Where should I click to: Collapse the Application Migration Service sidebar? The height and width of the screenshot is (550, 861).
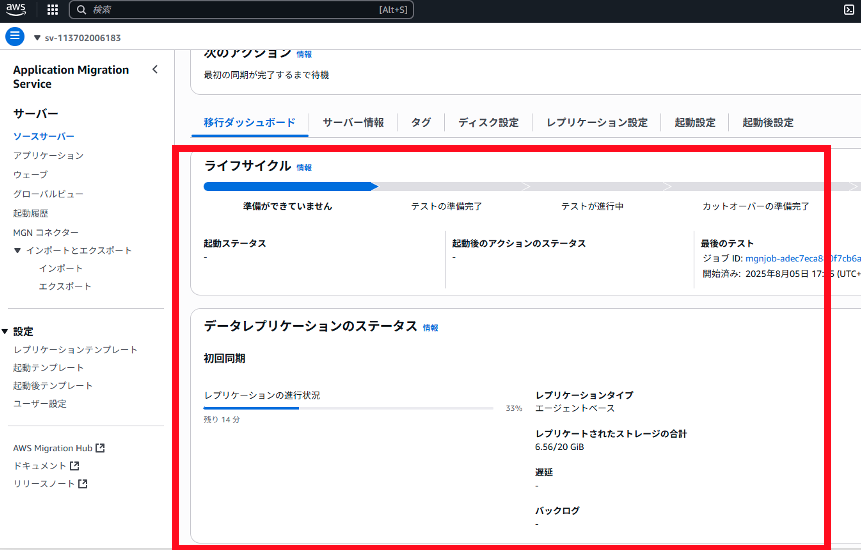(155, 69)
